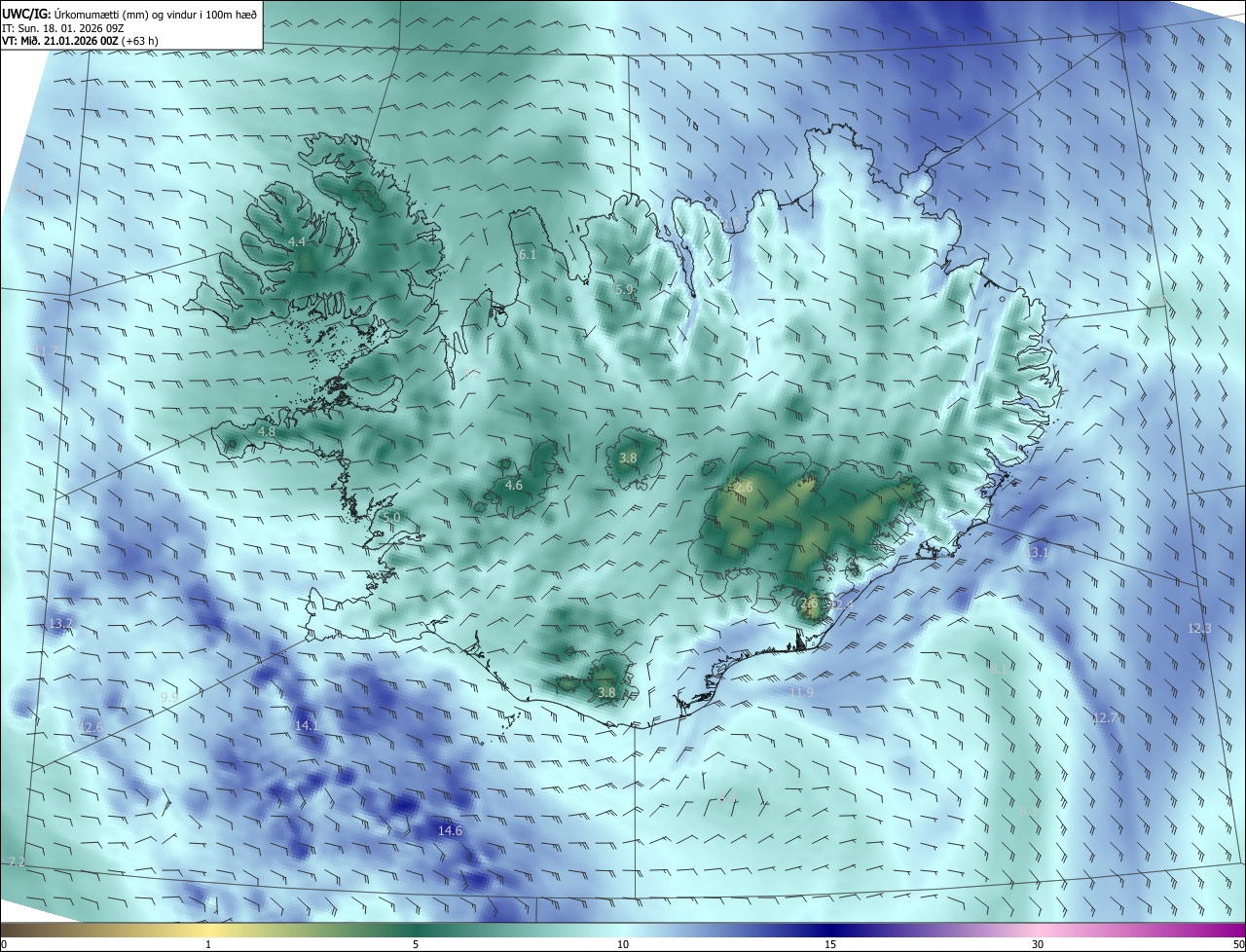
Task: Click the 12.7 value over the ocean
Action: (1104, 718)
